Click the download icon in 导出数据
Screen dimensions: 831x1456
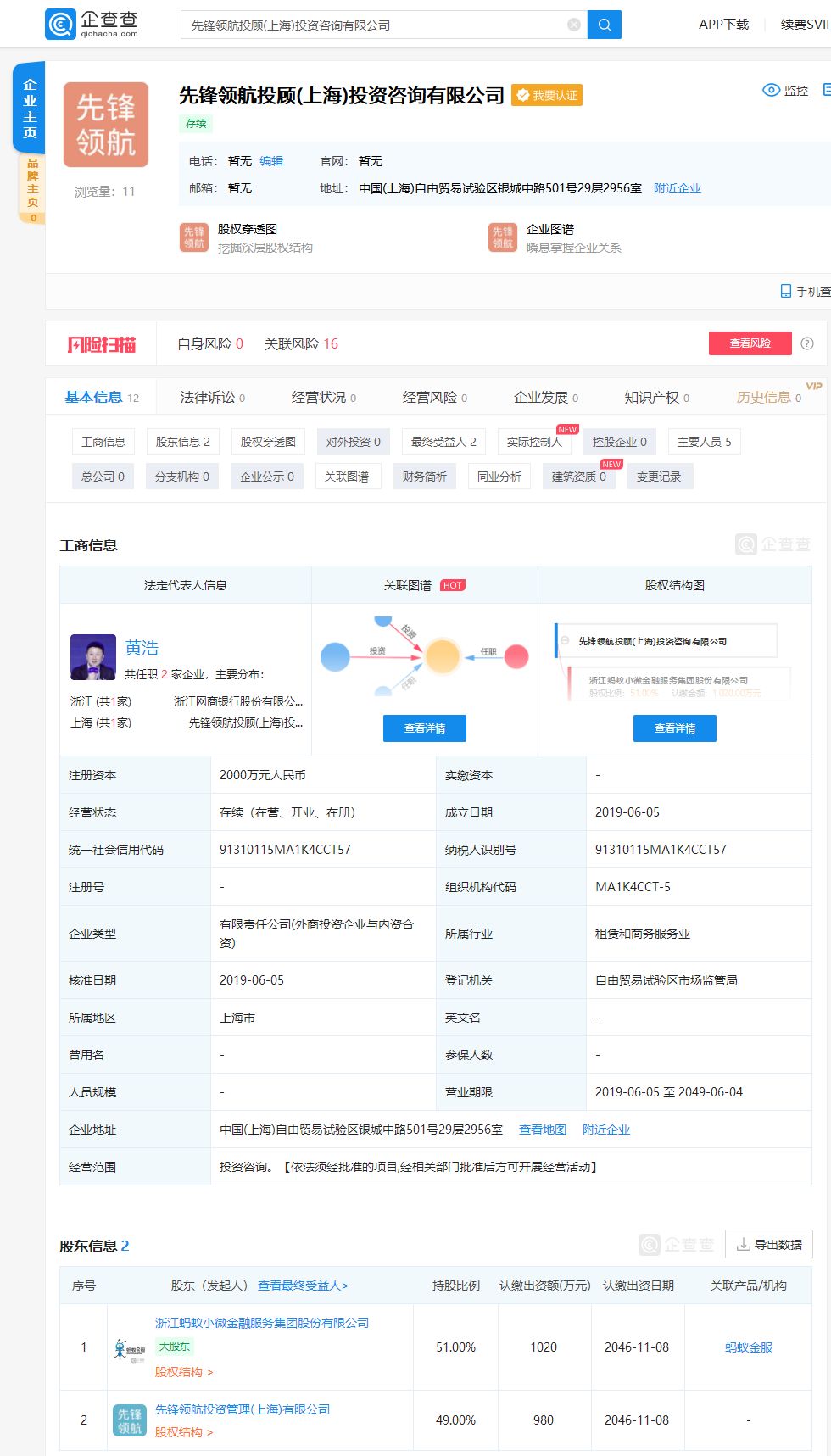[743, 1244]
